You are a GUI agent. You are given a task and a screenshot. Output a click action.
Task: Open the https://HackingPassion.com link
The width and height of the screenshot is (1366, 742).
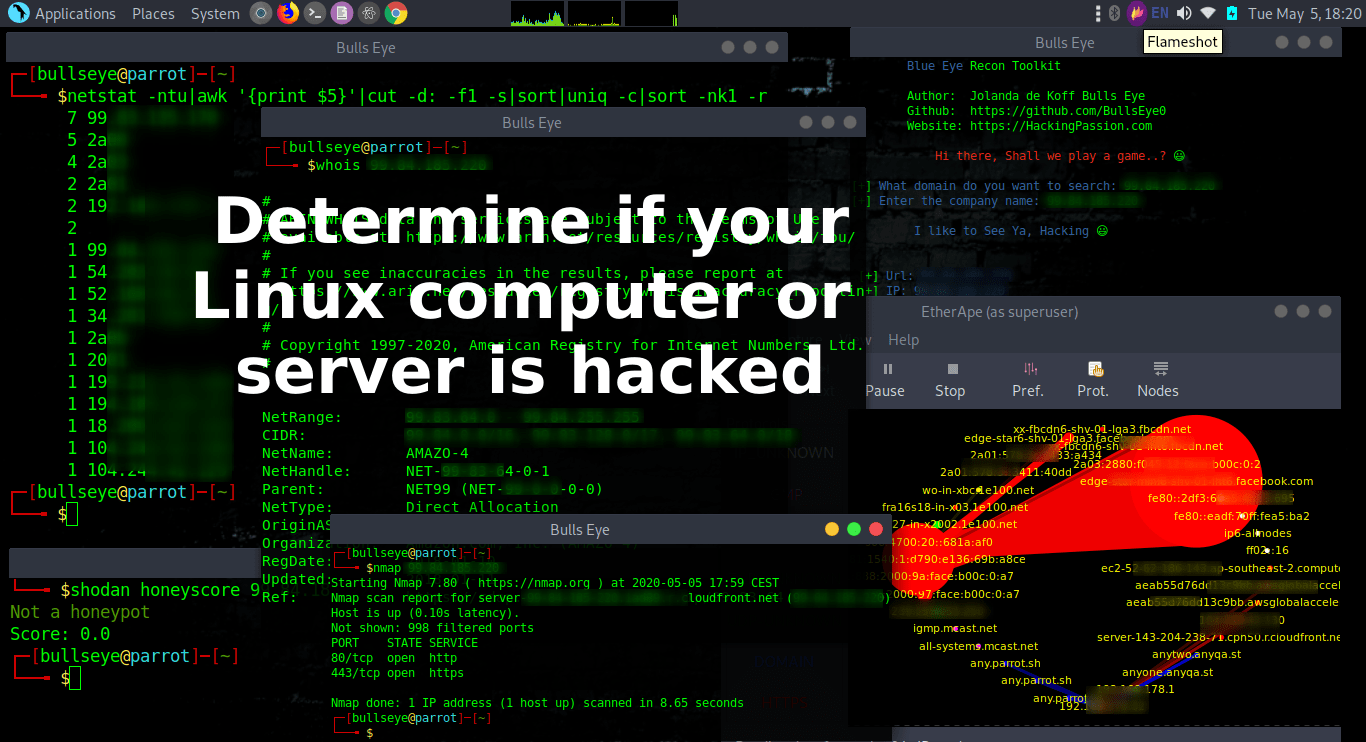[1061, 126]
